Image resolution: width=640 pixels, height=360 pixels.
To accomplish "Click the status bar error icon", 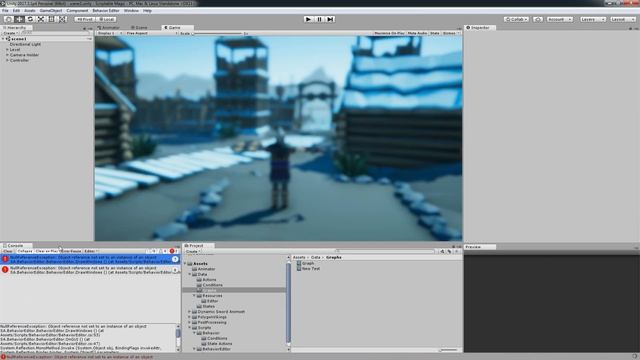I will (3, 357).
